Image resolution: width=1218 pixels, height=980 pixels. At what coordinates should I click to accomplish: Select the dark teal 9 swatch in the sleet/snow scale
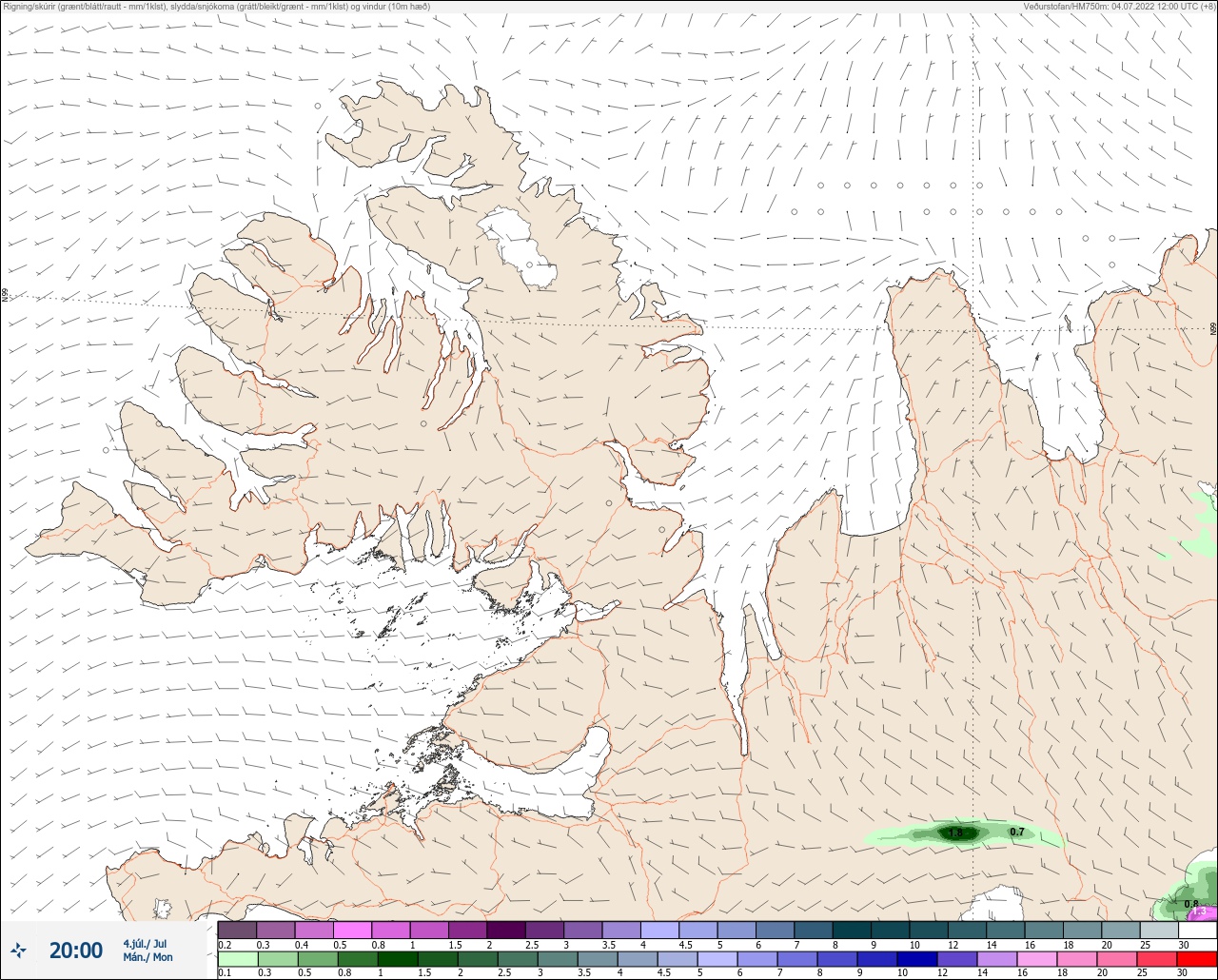[890, 930]
